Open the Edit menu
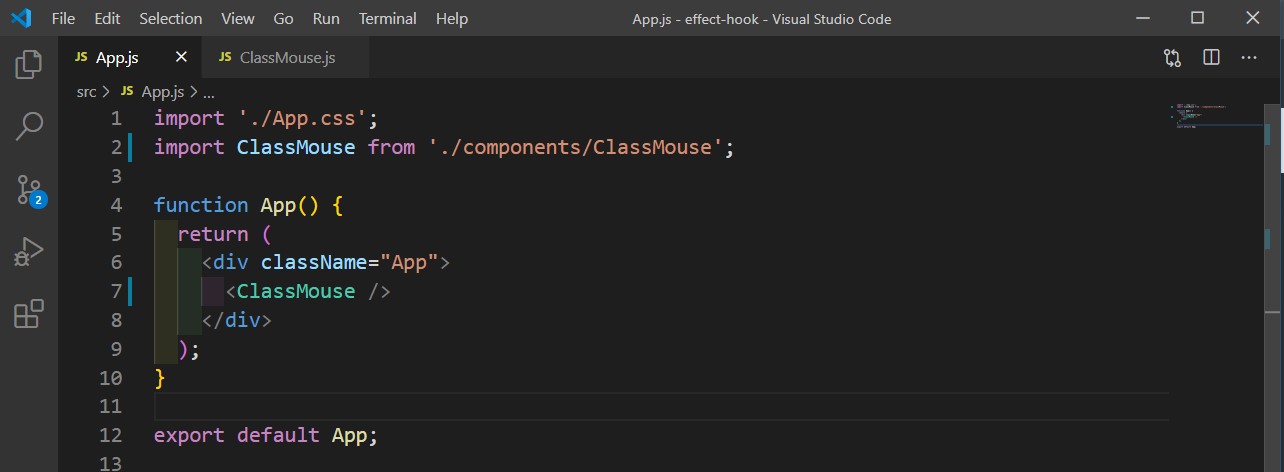The height and width of the screenshot is (472, 1284). [107, 19]
